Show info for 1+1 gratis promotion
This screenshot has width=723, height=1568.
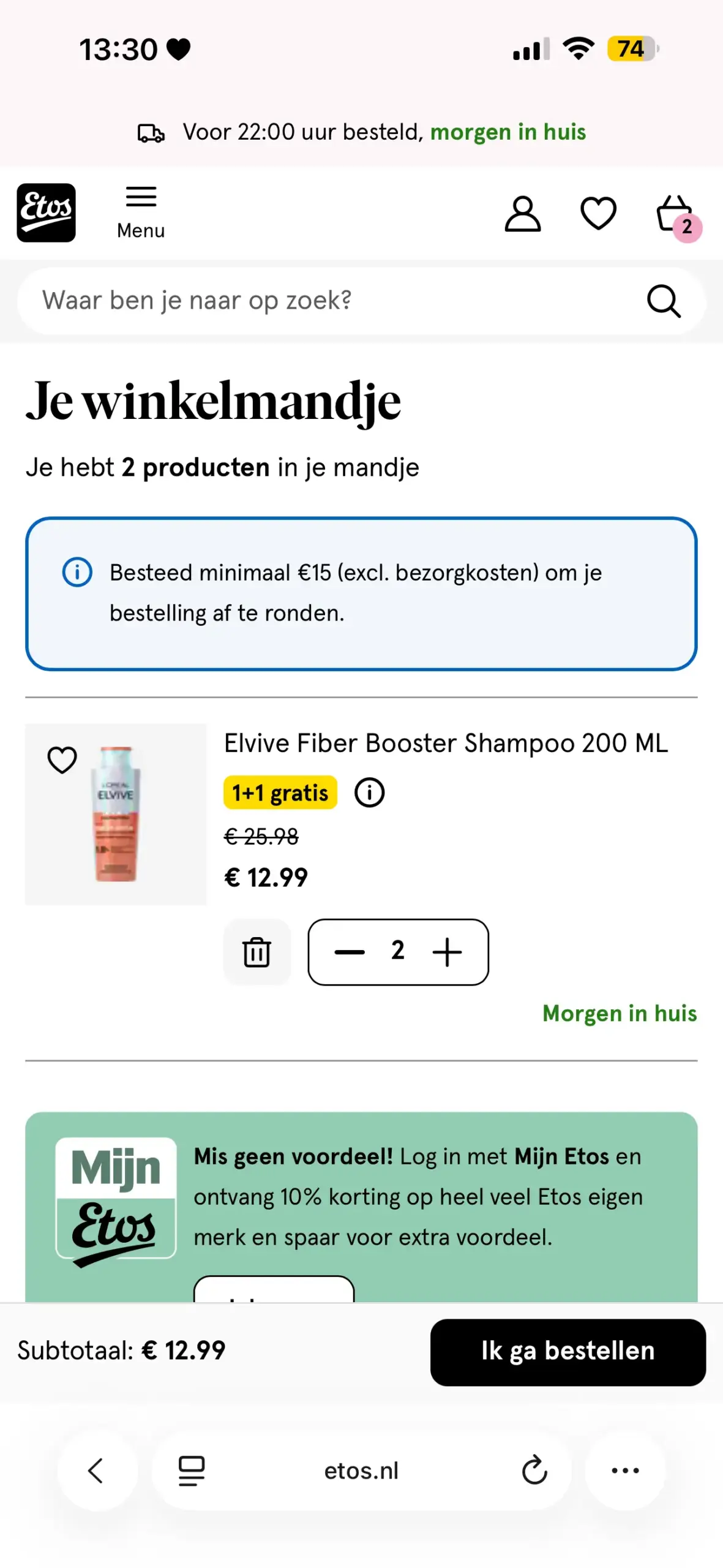370,793
